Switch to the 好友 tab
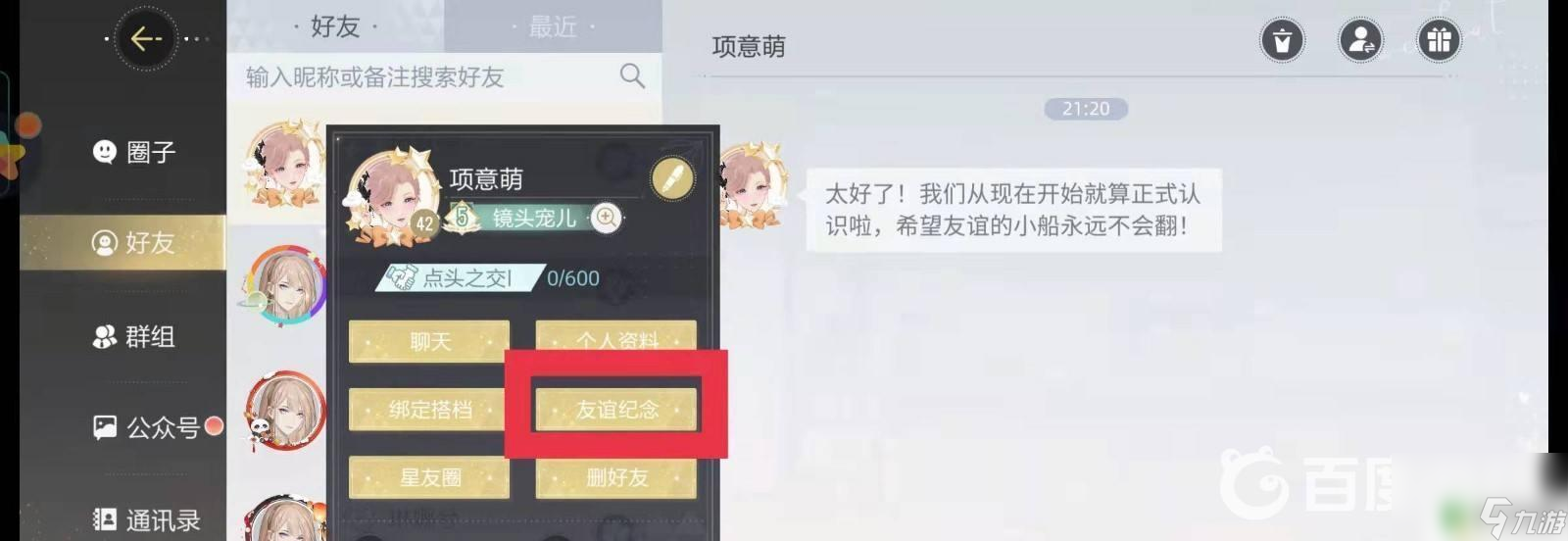This screenshot has width=1568, height=541. coord(335,26)
